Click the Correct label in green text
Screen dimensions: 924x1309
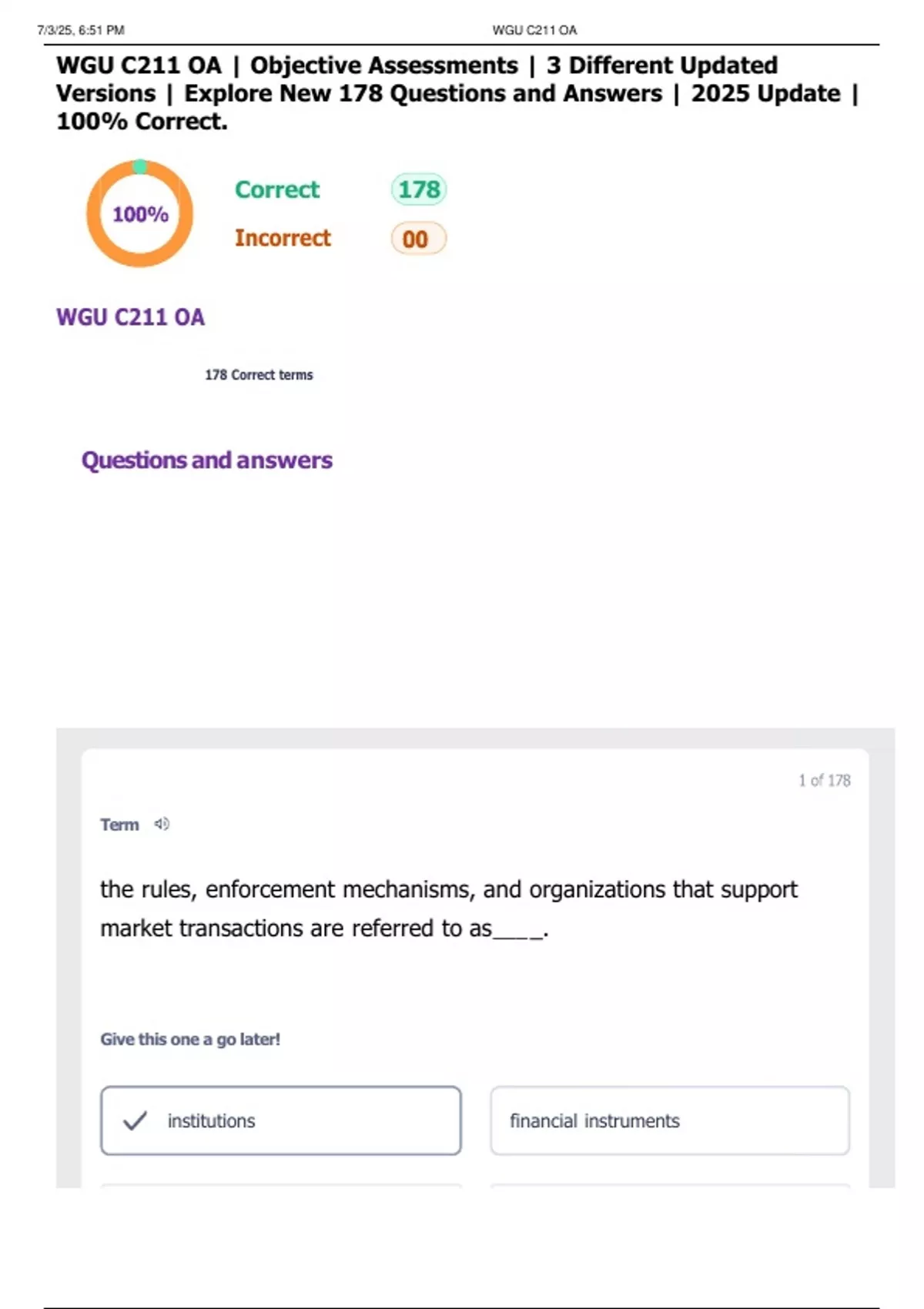coord(276,190)
